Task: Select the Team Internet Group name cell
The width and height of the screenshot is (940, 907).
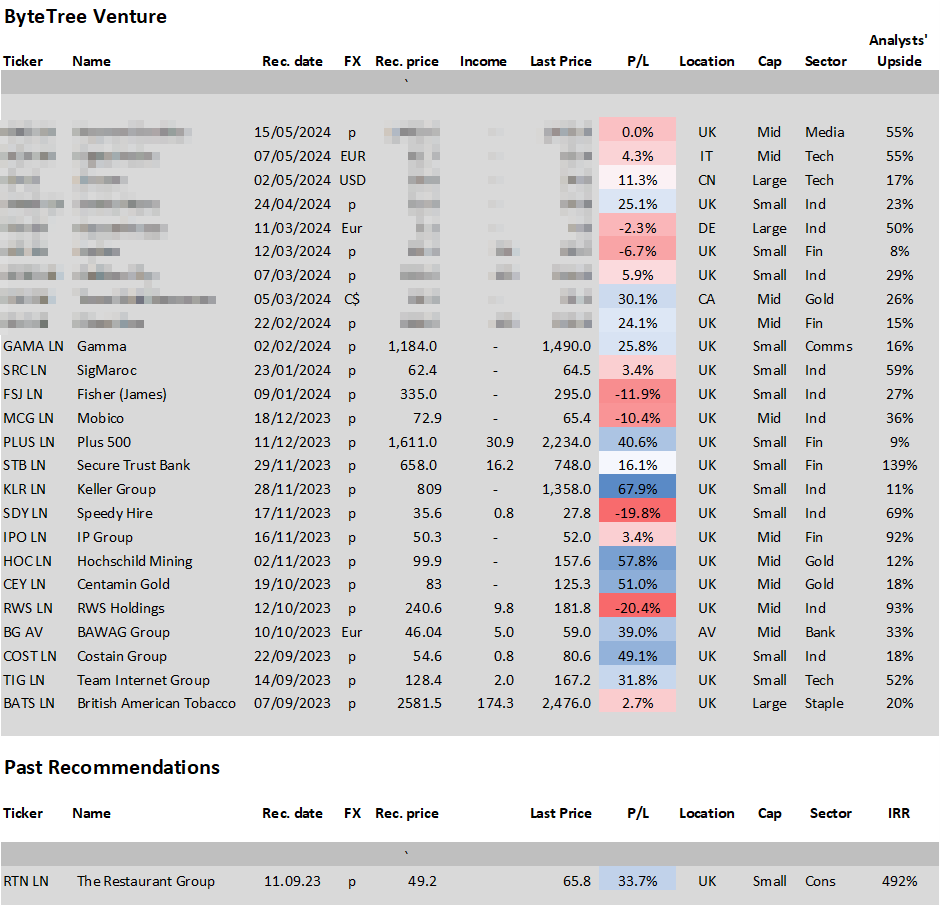Action: coord(143,680)
